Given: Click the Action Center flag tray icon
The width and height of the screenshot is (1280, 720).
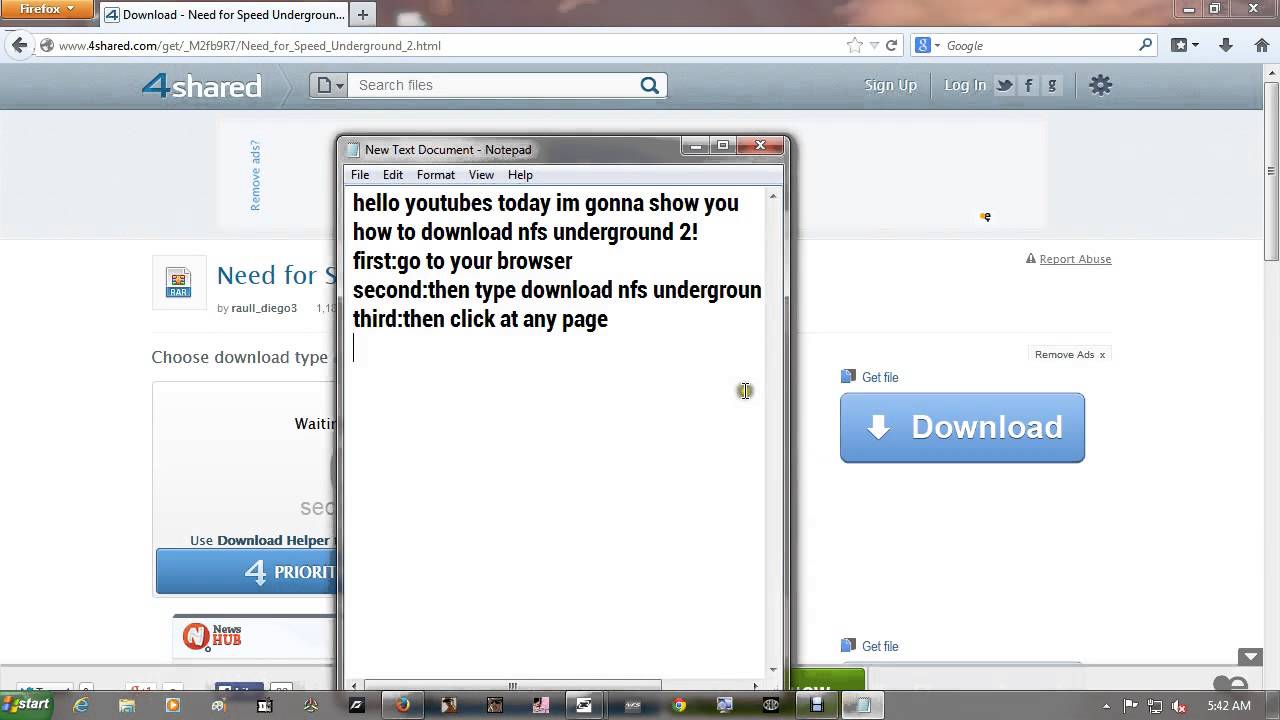Looking at the screenshot, I should click(x=1129, y=706).
